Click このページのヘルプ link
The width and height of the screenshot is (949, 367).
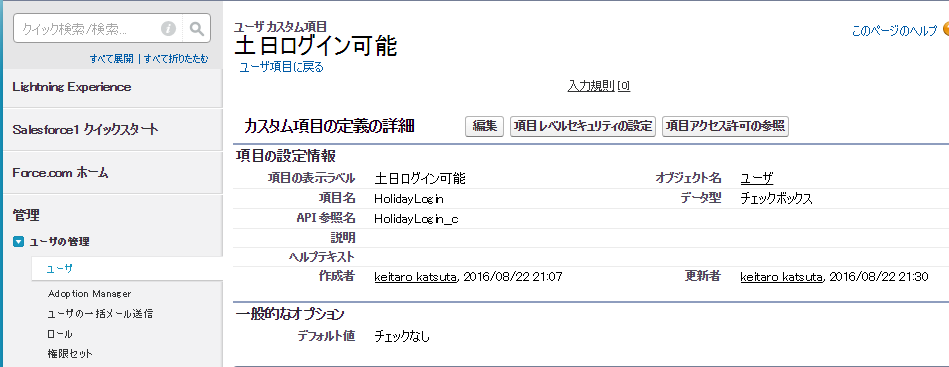894,30
